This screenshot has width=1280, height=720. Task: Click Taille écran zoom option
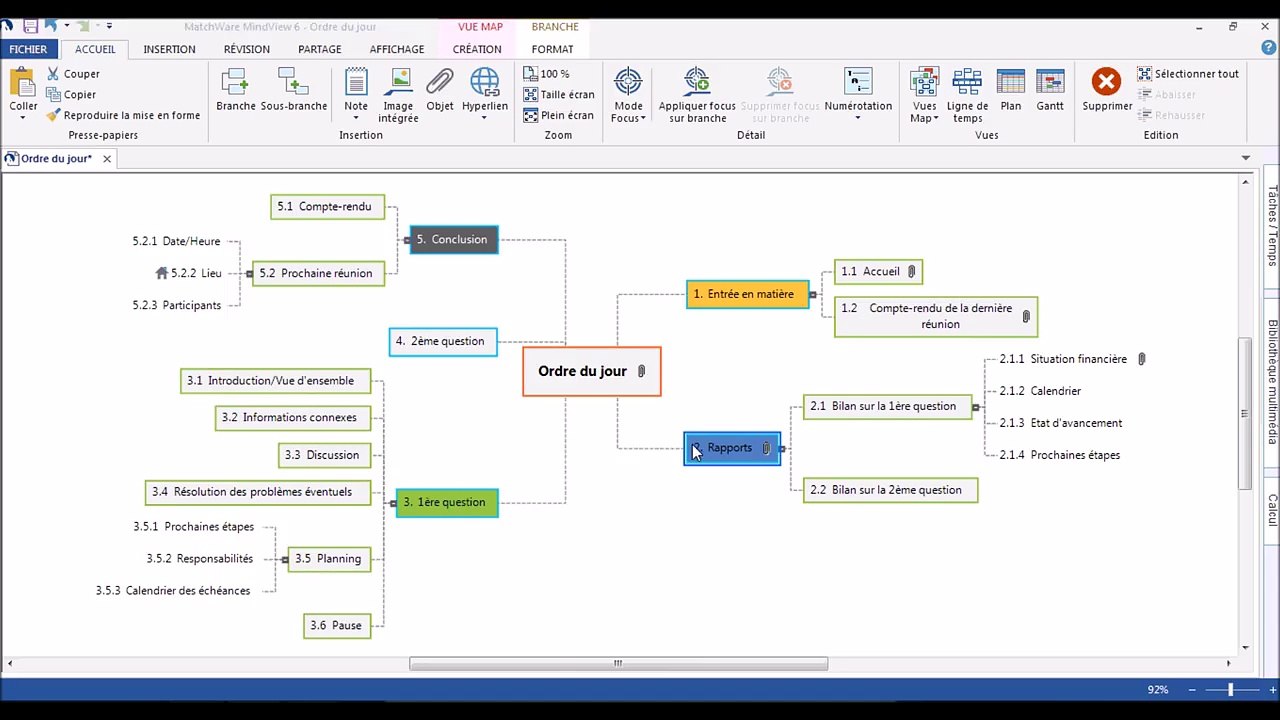[x=559, y=95]
